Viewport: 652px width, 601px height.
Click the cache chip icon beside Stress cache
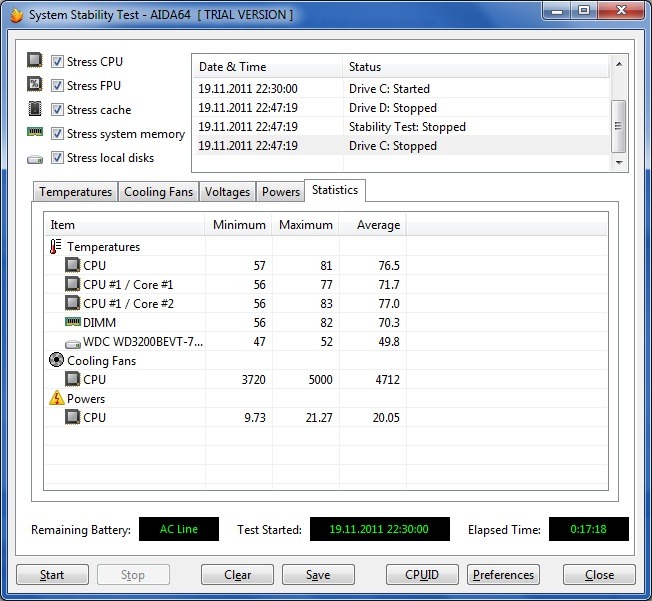(35, 109)
